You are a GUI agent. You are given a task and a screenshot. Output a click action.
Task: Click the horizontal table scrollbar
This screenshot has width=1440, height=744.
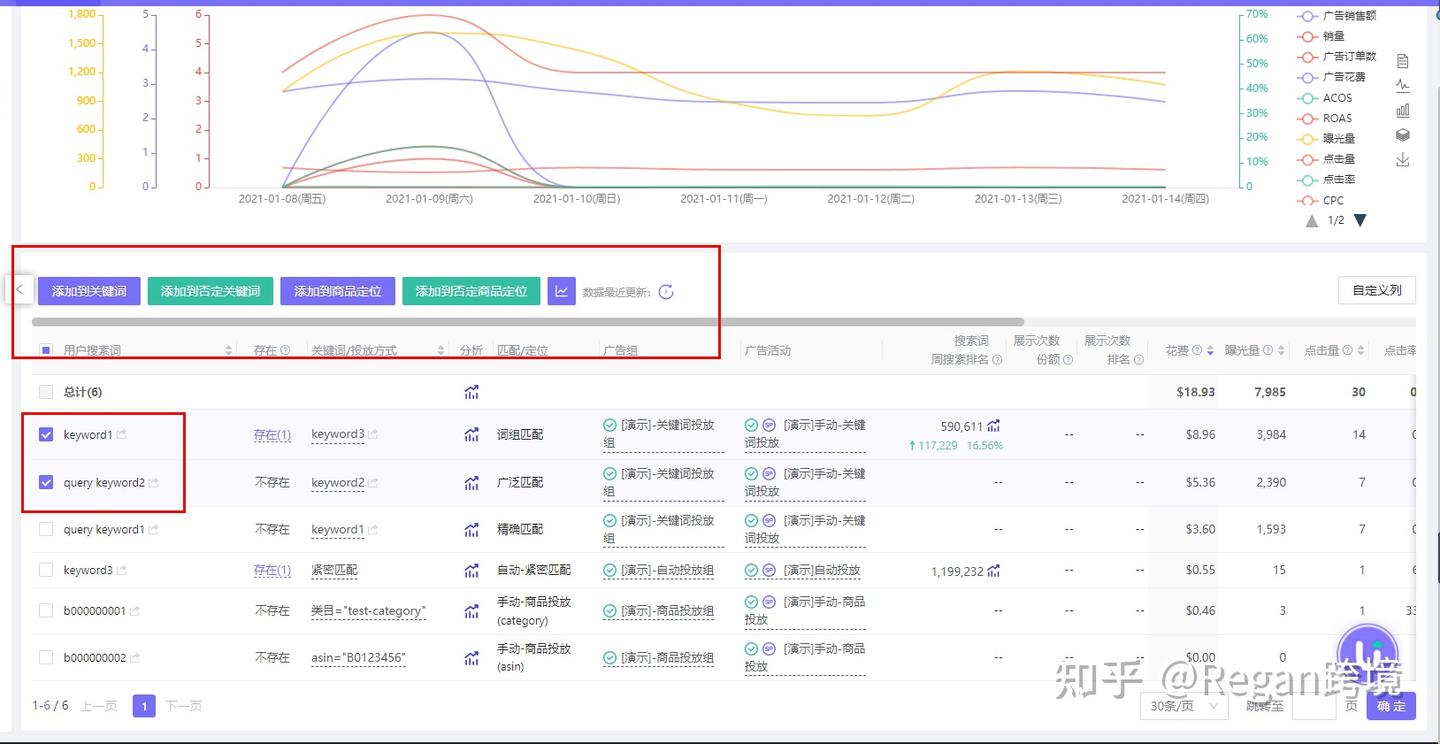click(x=528, y=322)
